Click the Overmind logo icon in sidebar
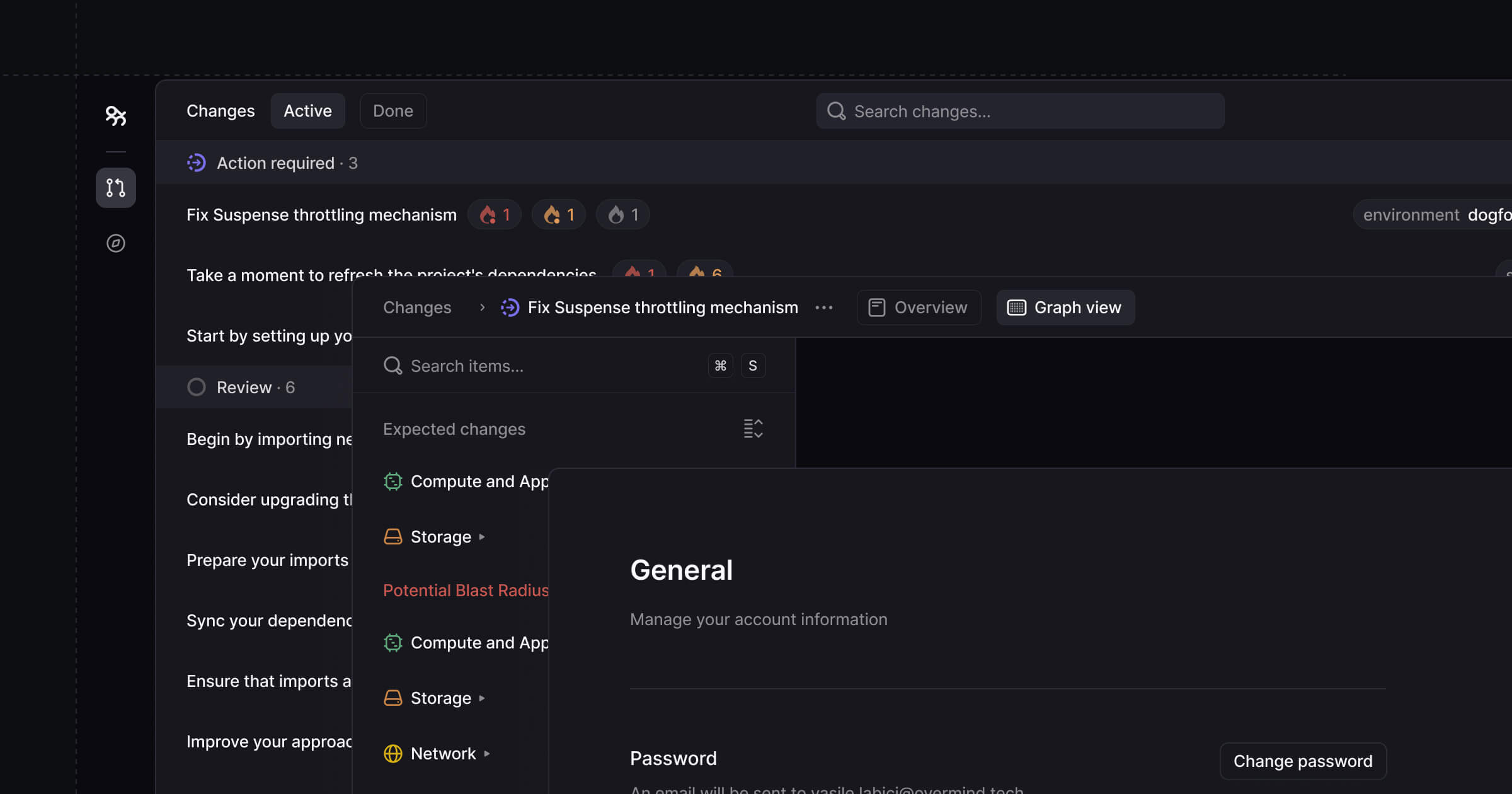The height and width of the screenshot is (794, 1512). click(116, 116)
